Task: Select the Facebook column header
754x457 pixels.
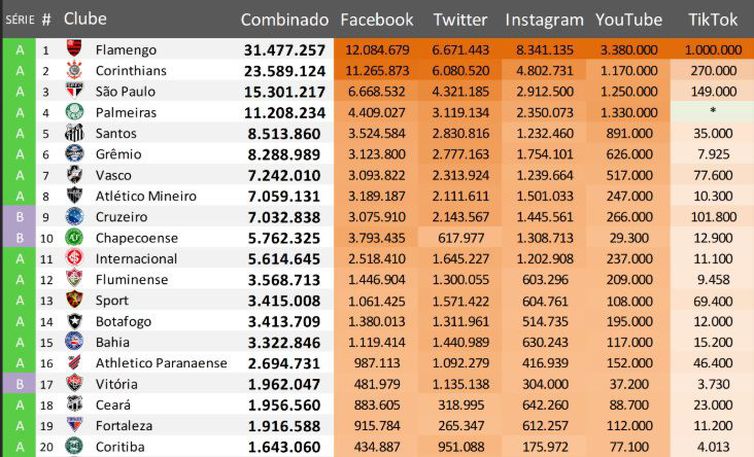Action: (x=377, y=20)
